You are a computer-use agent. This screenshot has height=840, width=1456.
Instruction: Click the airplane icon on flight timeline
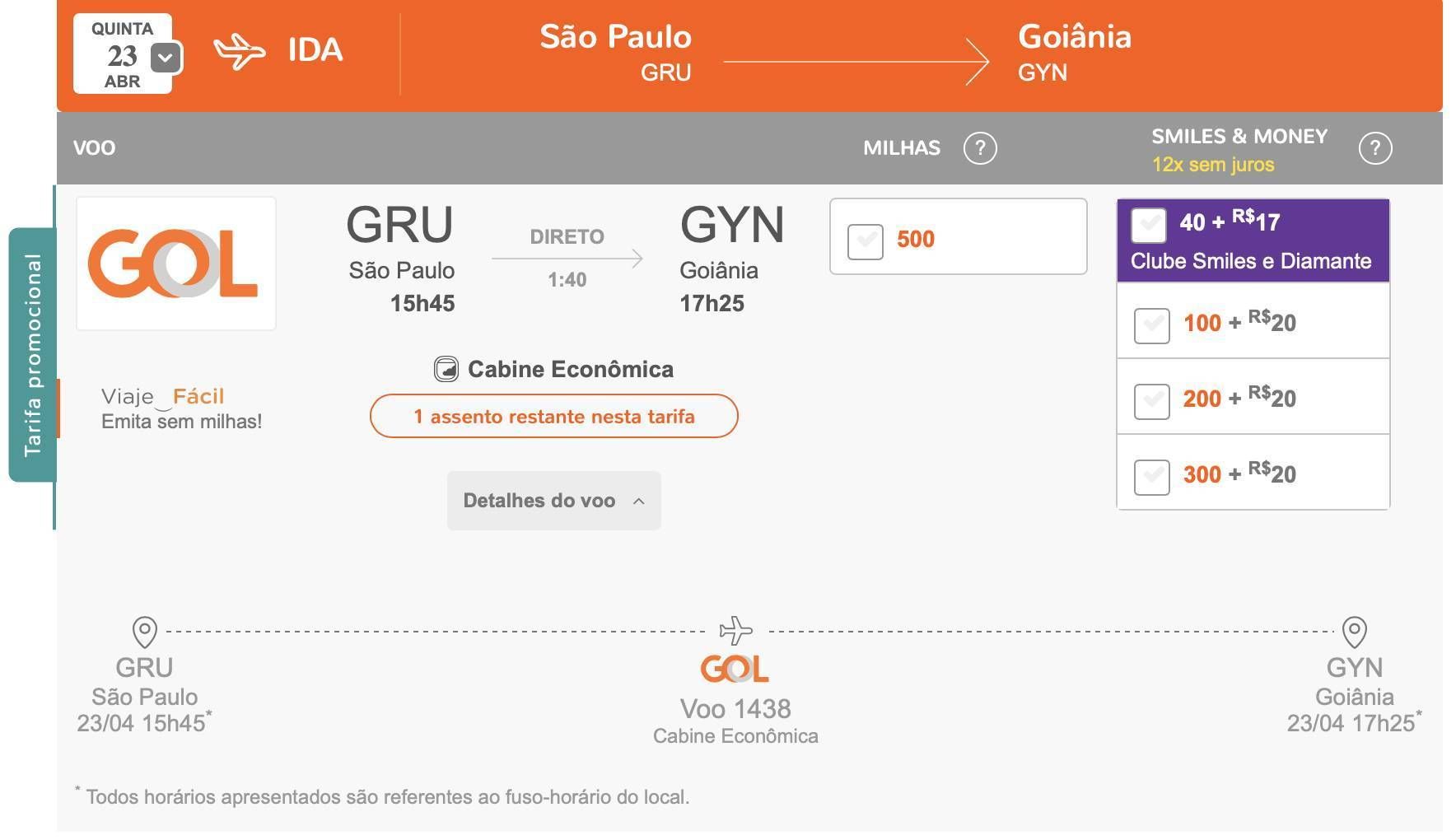click(736, 631)
